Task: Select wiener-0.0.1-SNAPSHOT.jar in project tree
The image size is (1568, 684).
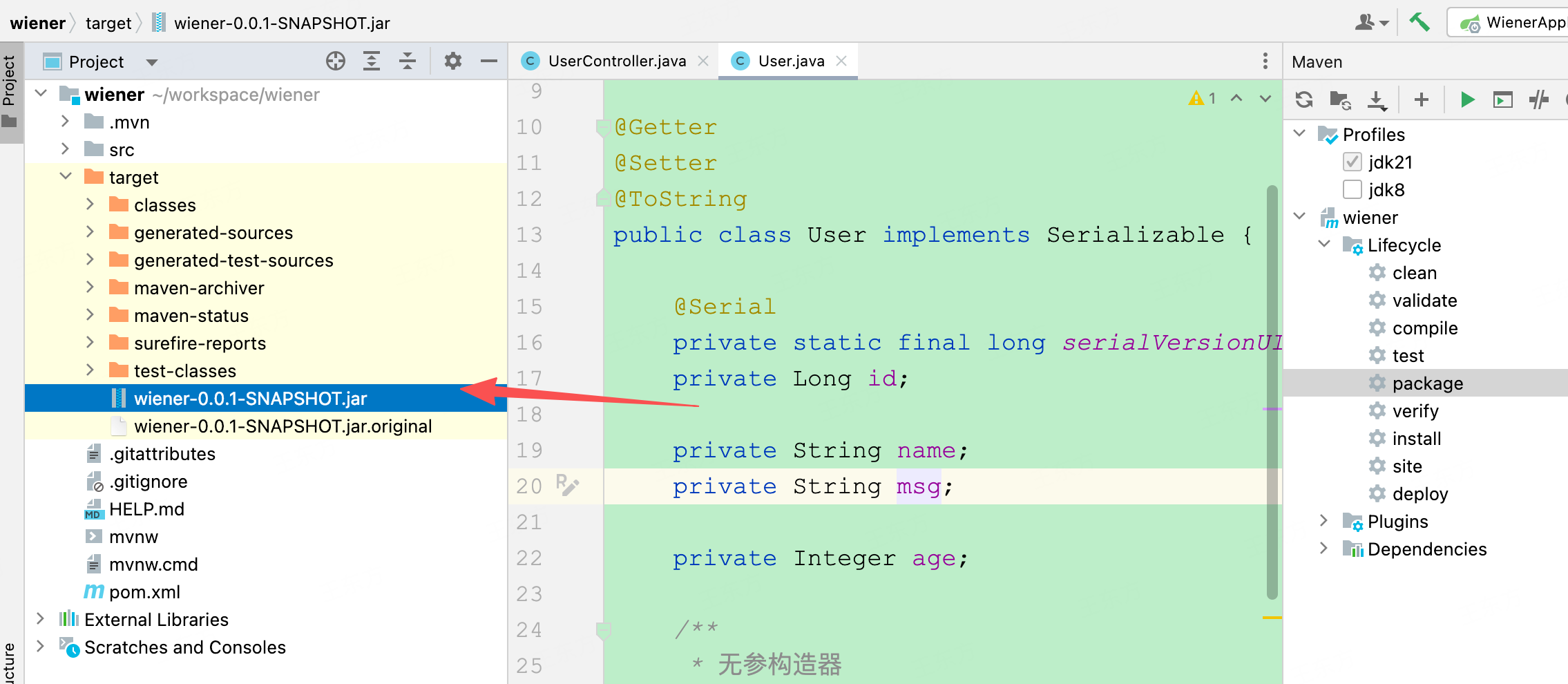Action: pos(266,398)
